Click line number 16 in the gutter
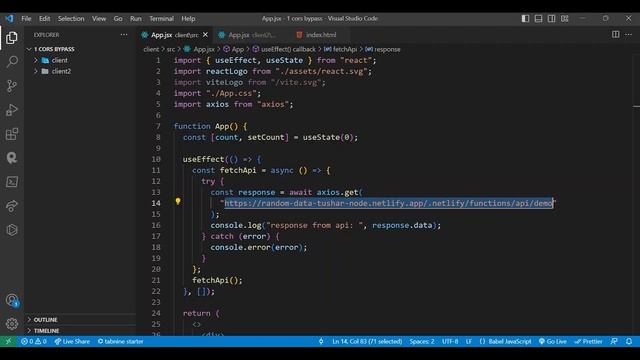Viewport: 640px width, 360px height. click(156, 225)
